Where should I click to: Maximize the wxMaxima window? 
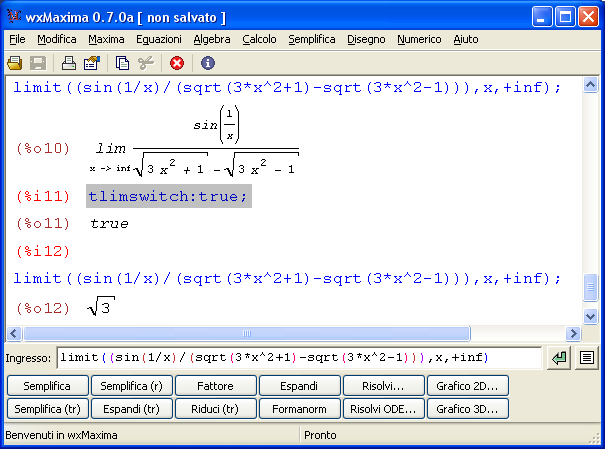click(565, 17)
